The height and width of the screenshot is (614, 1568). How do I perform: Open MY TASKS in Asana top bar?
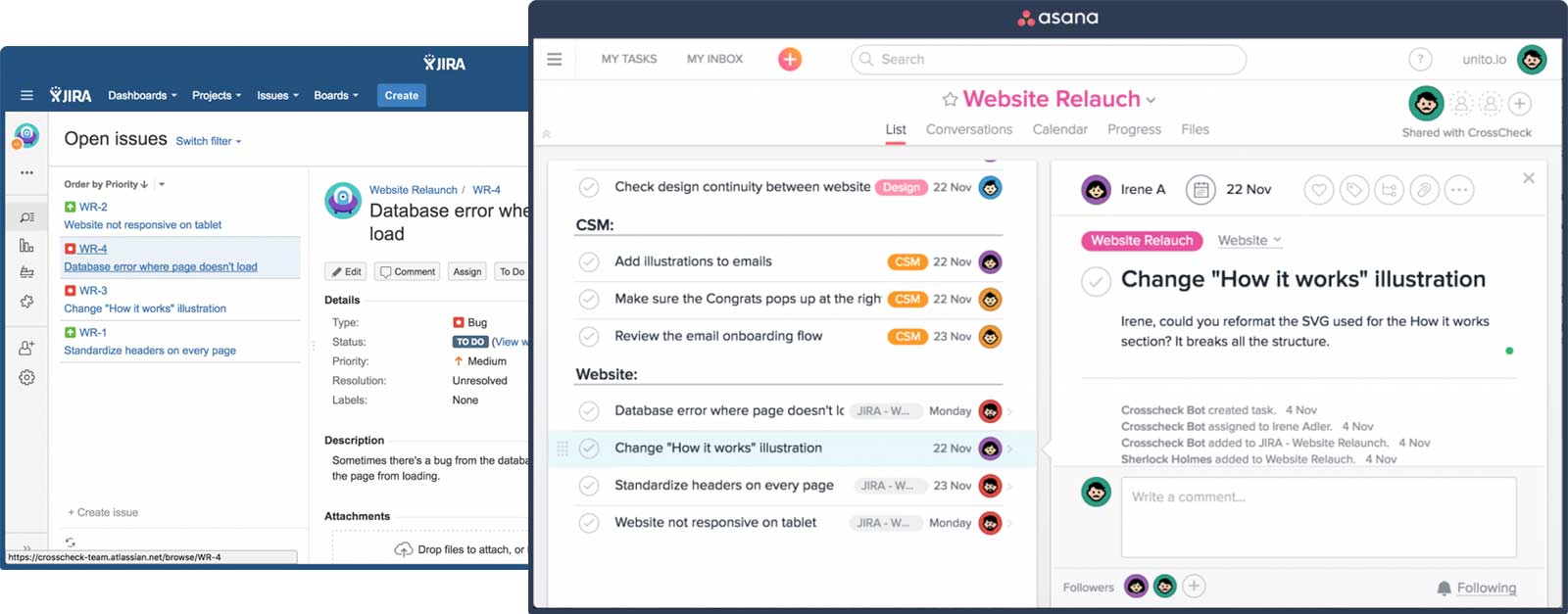[629, 59]
